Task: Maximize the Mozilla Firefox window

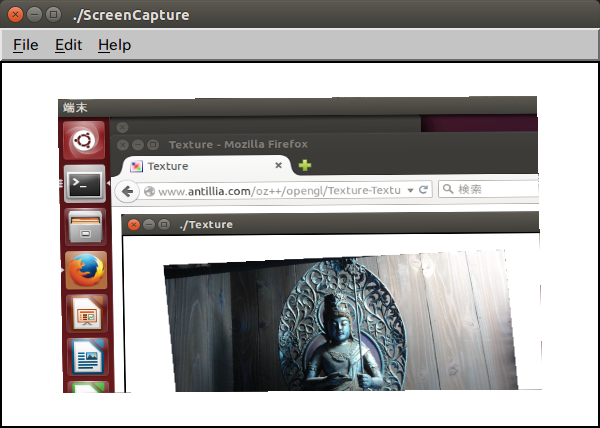Action: pyautogui.click(x=153, y=145)
